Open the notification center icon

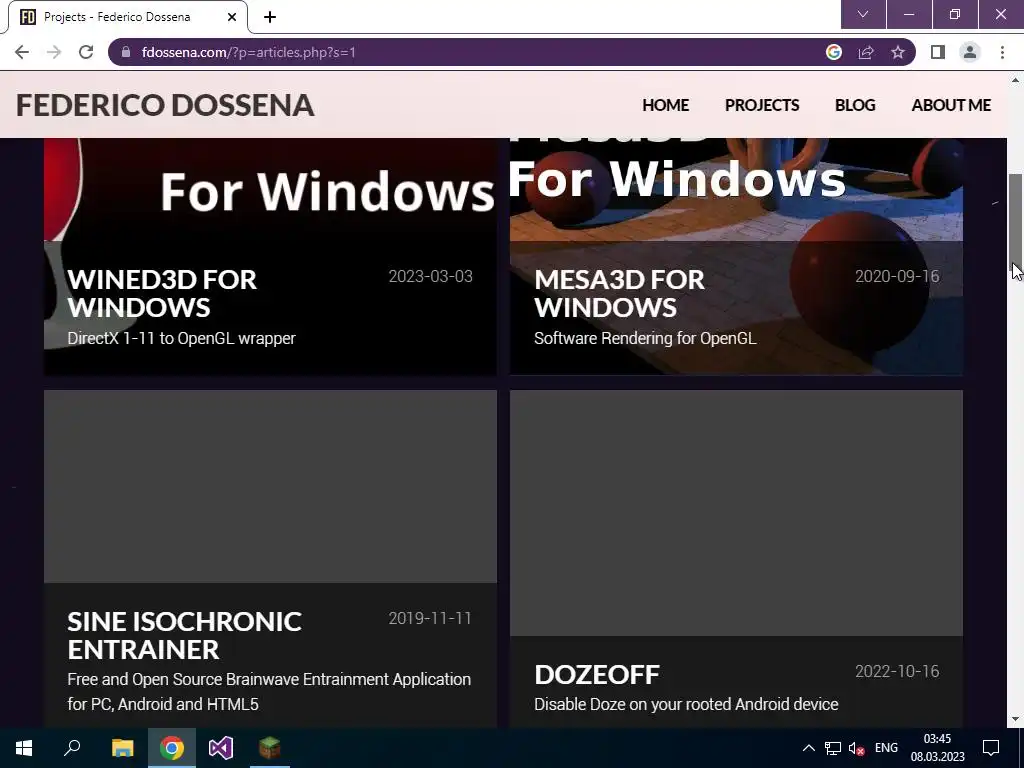pyautogui.click(x=991, y=748)
